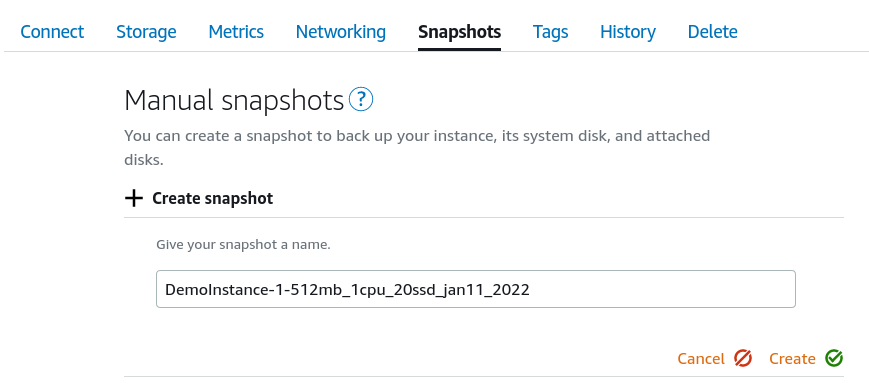
Task: Click the snapshot backup description paragraph
Action: point(417,148)
